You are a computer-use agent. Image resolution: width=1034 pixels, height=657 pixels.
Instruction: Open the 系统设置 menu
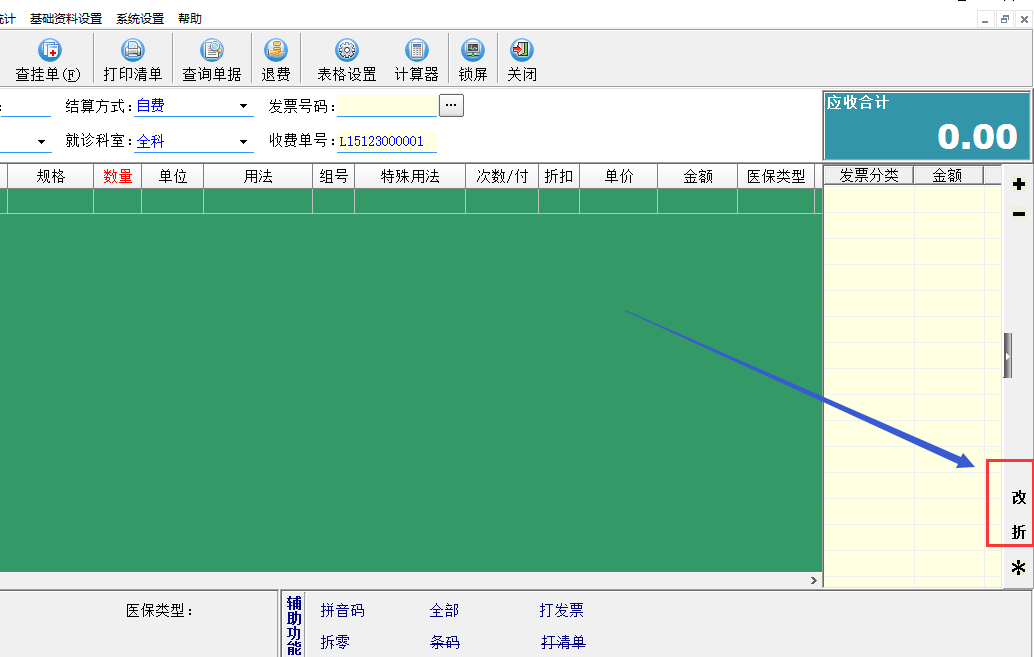pyautogui.click(x=140, y=18)
